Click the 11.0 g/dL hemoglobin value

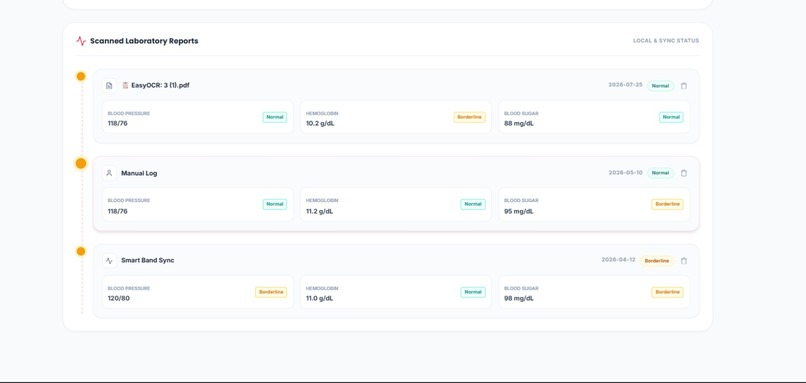click(x=320, y=298)
